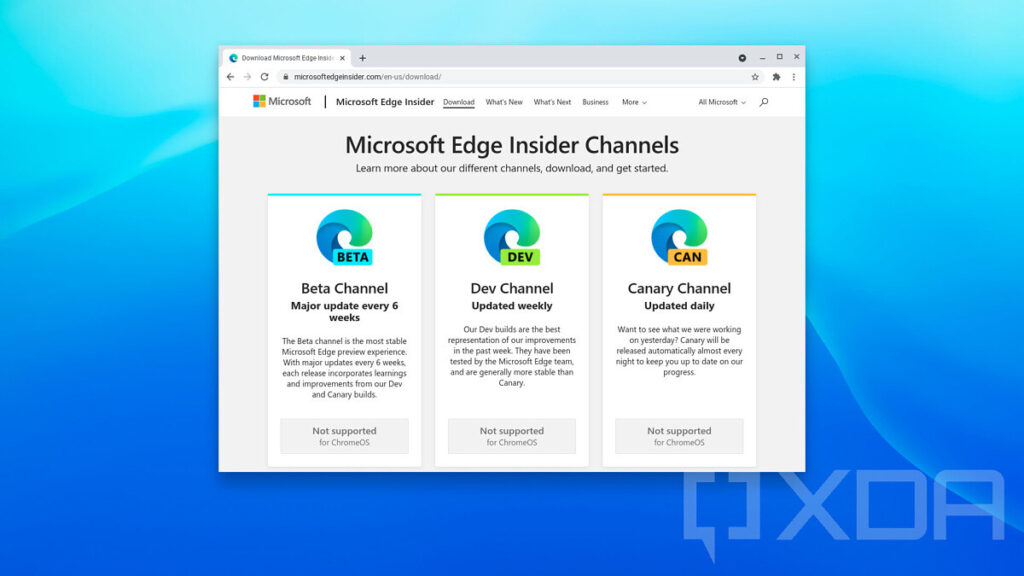
Task: Expand the More navigation dropdown
Action: pyautogui.click(x=633, y=102)
